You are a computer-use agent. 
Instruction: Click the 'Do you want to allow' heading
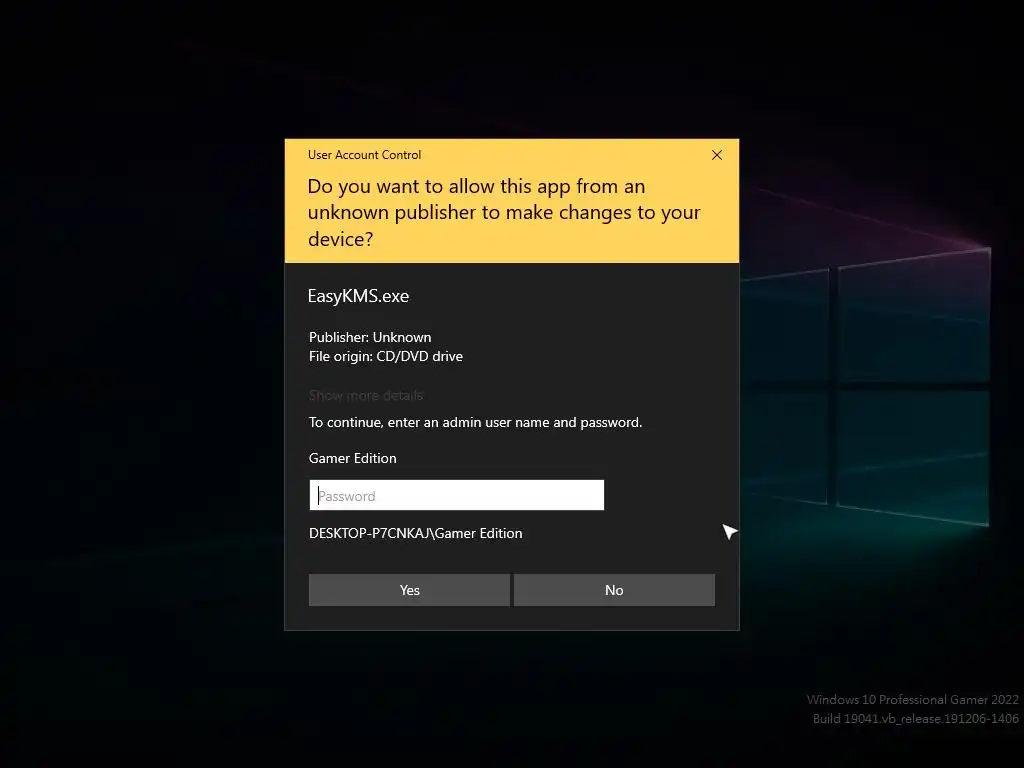[x=504, y=212]
